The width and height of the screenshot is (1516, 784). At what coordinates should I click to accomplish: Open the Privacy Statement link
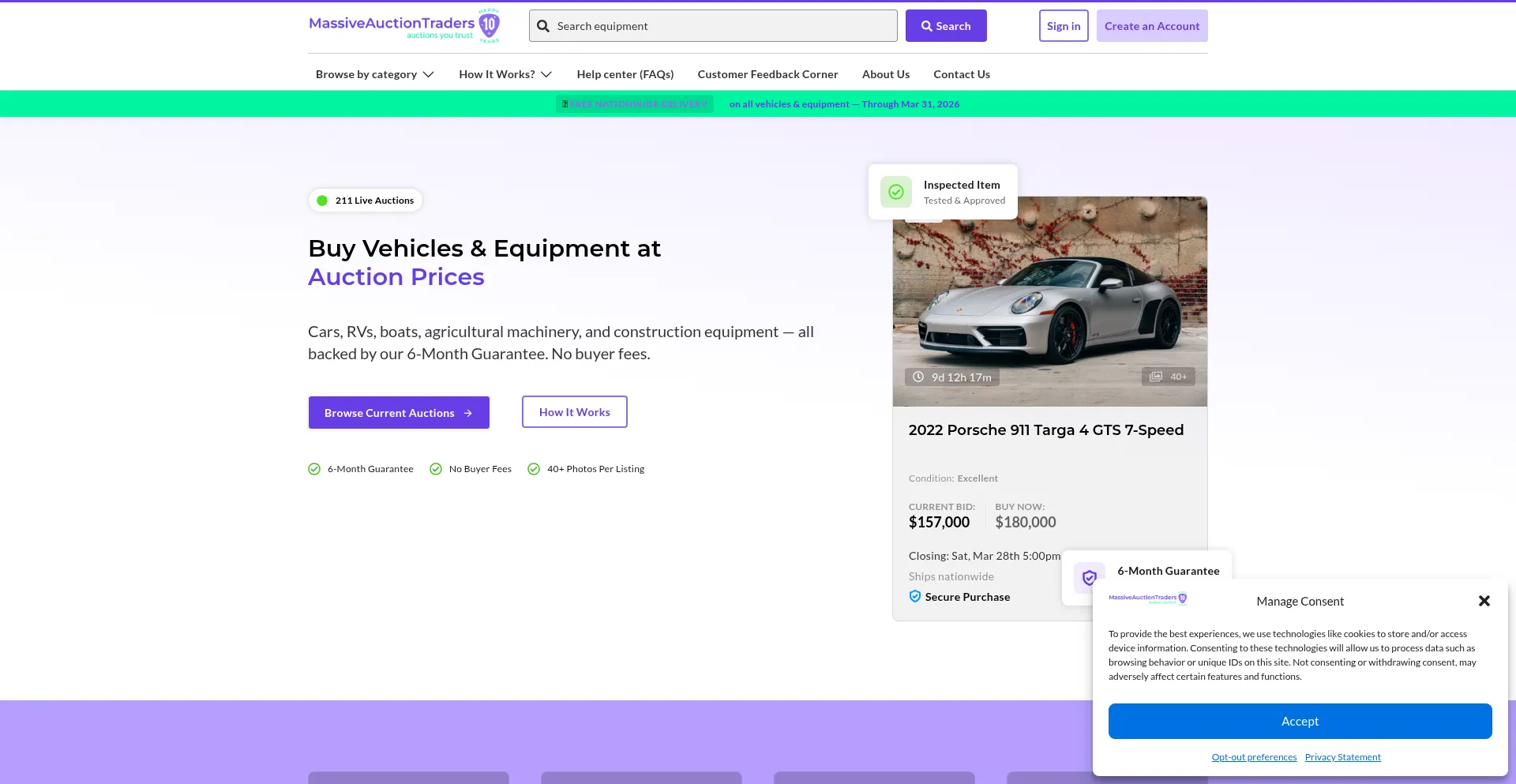point(1343,757)
